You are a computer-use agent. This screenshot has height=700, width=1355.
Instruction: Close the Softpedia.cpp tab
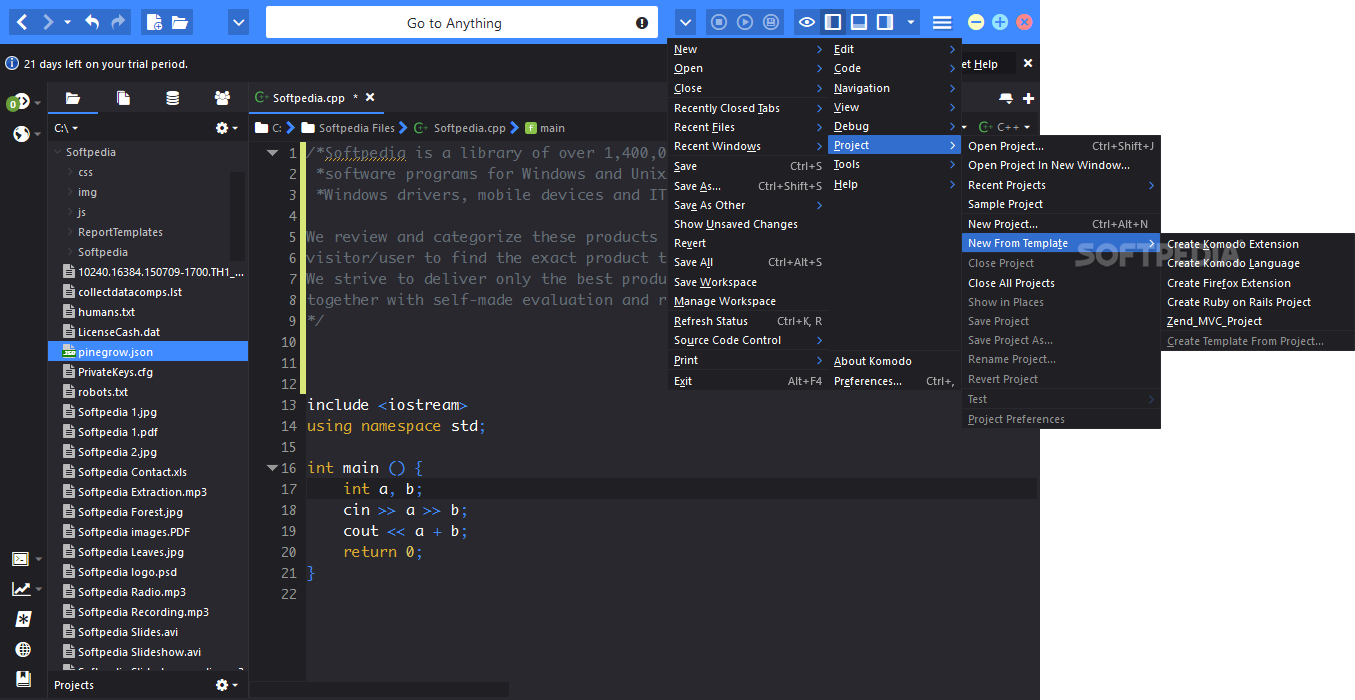tap(370, 97)
